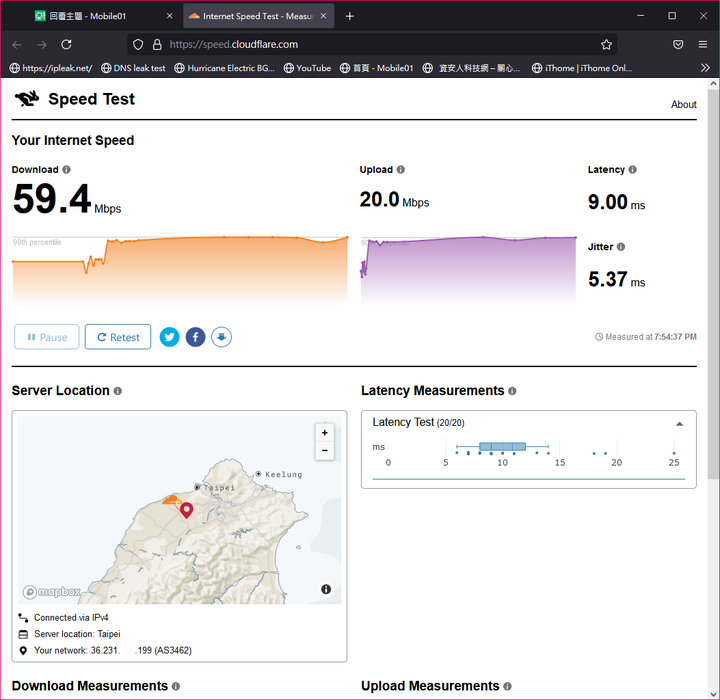Viewport: 720px width, 700px height.
Task: Open the 首頁 - Mobile01 bookmark
Action: pyautogui.click(x=377, y=68)
